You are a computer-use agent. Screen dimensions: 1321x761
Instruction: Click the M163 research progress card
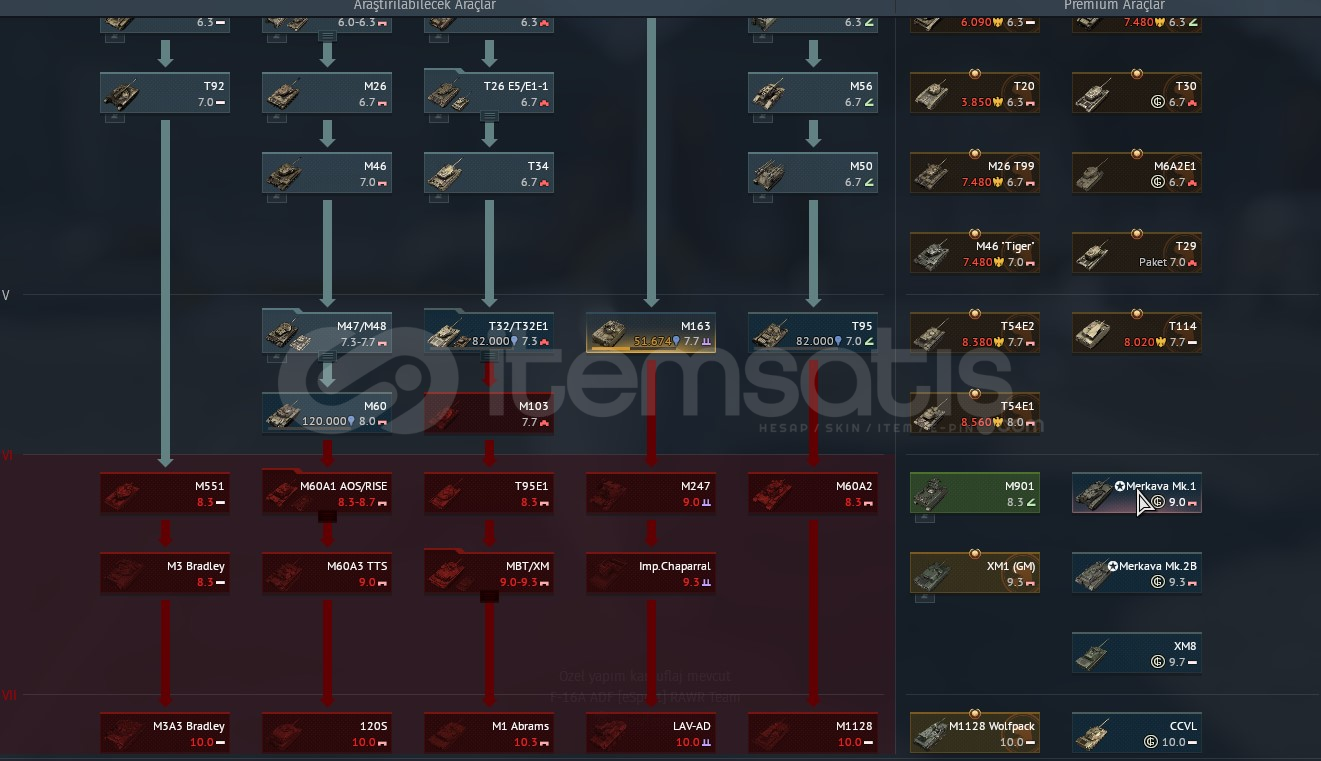pos(651,333)
